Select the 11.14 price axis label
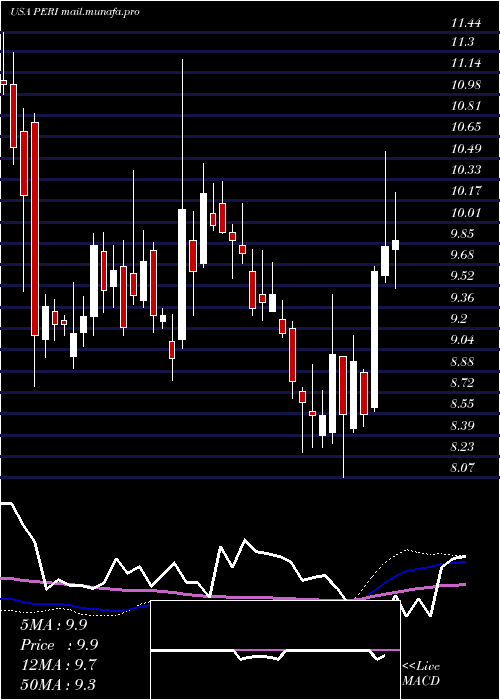The height and width of the screenshot is (700, 500). click(466, 63)
